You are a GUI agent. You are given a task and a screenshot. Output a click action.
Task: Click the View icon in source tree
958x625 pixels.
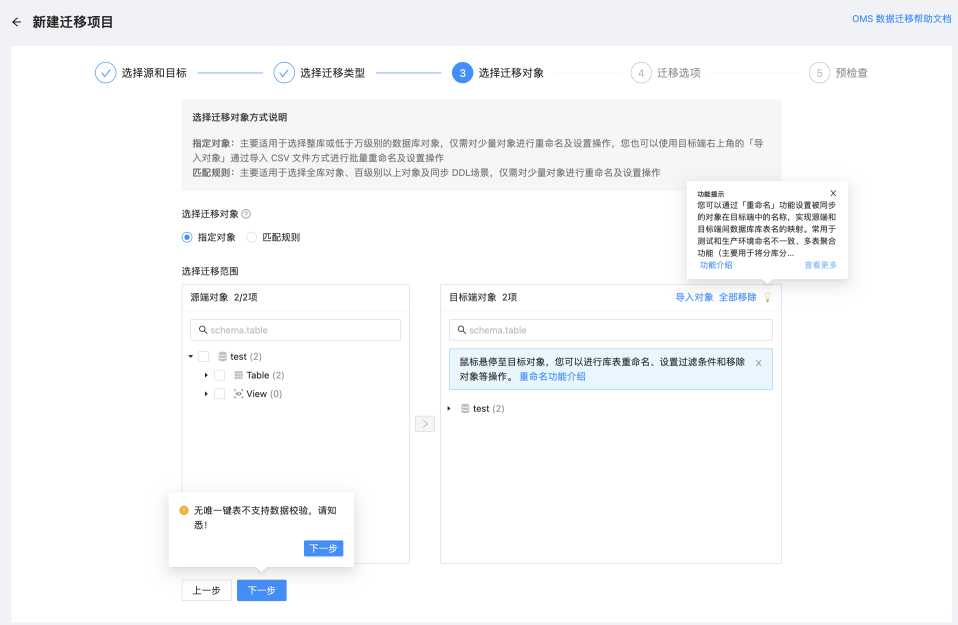click(239, 393)
